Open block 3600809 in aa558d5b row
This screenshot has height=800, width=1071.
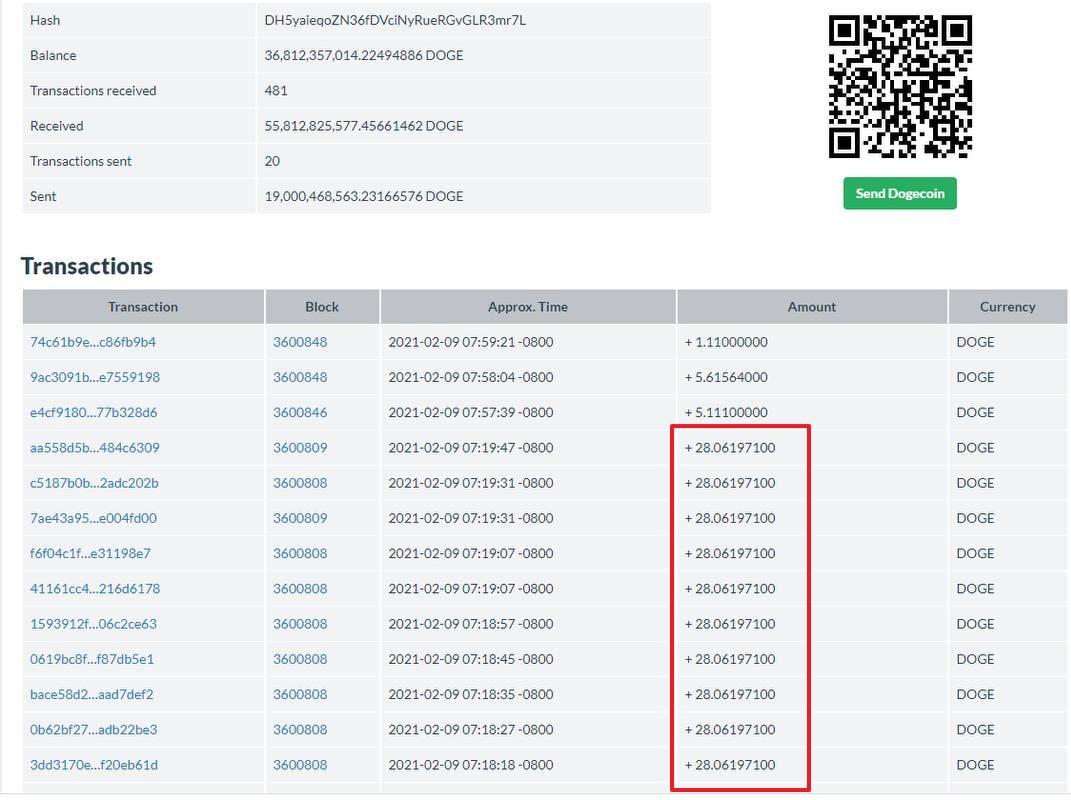click(x=300, y=448)
